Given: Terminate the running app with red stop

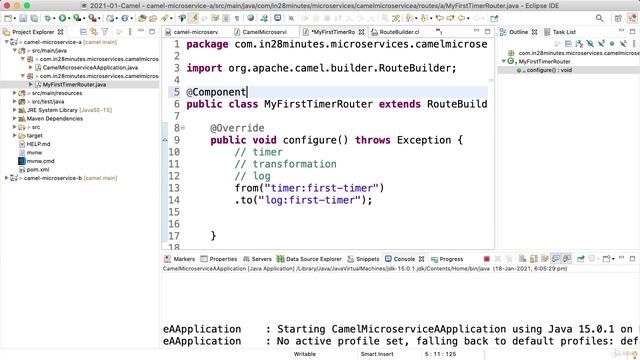Looking at the screenshot, I should (487, 259).
